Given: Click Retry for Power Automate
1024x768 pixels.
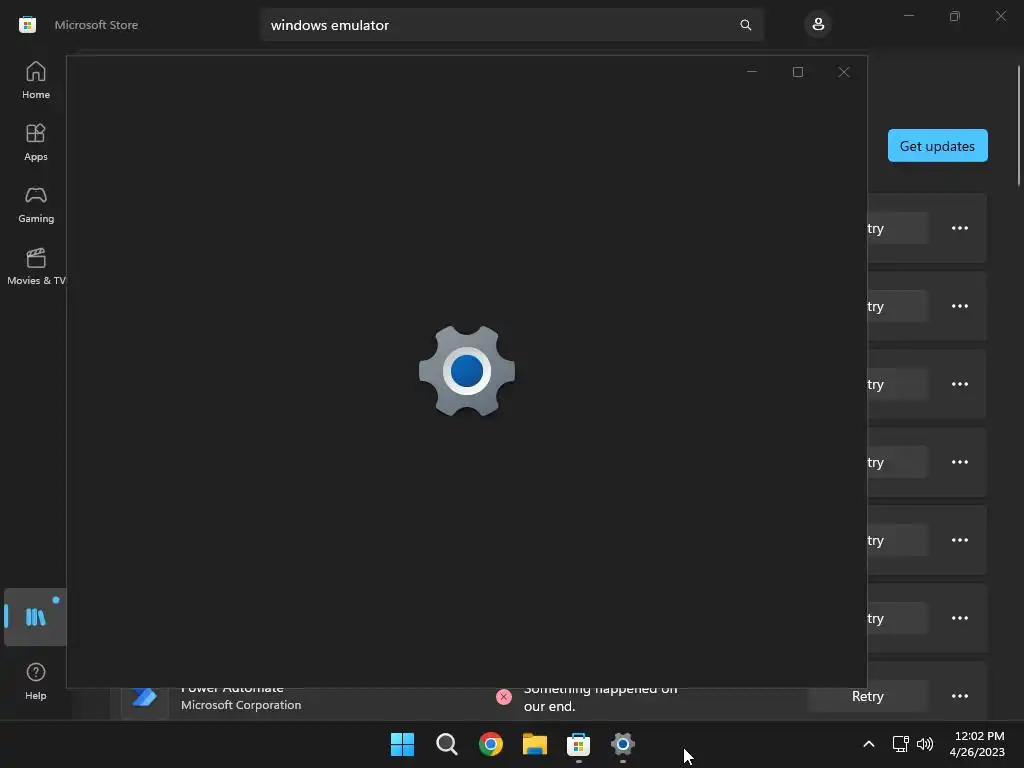Looking at the screenshot, I should click(x=867, y=696).
